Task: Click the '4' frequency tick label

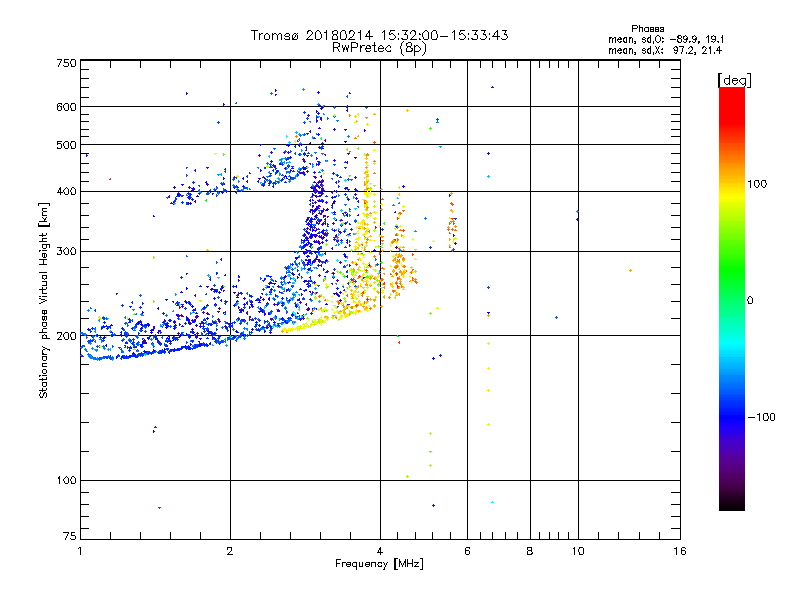Action: point(380,551)
